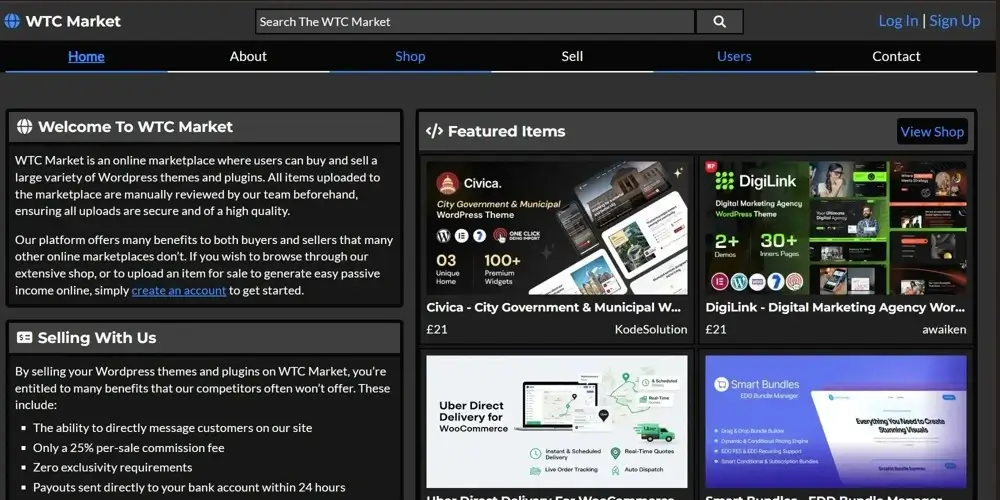Click seller name awaiken
Viewport: 1000px width, 500px height.
(x=944, y=330)
